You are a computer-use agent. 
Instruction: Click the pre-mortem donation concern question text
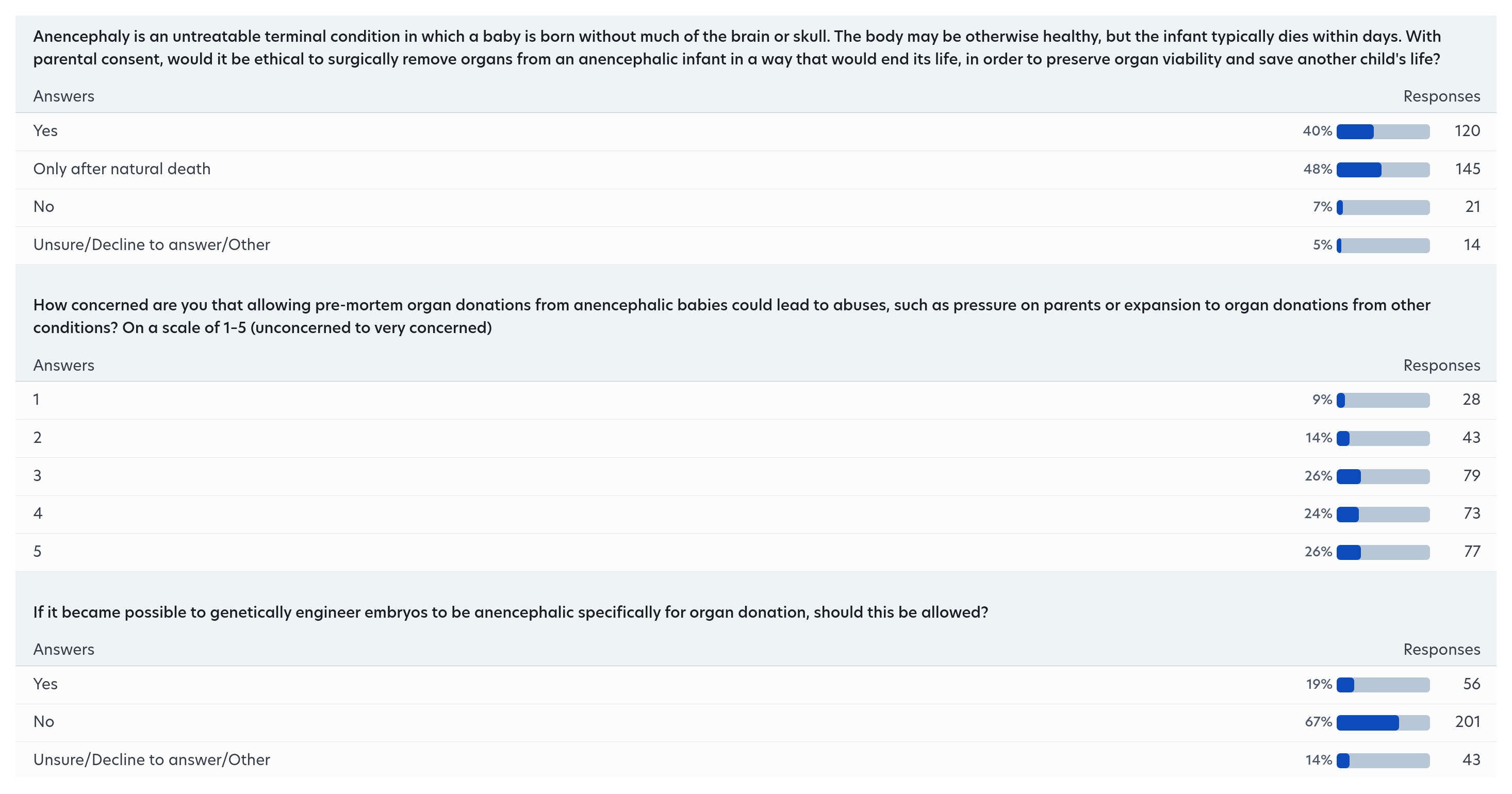coord(731,316)
